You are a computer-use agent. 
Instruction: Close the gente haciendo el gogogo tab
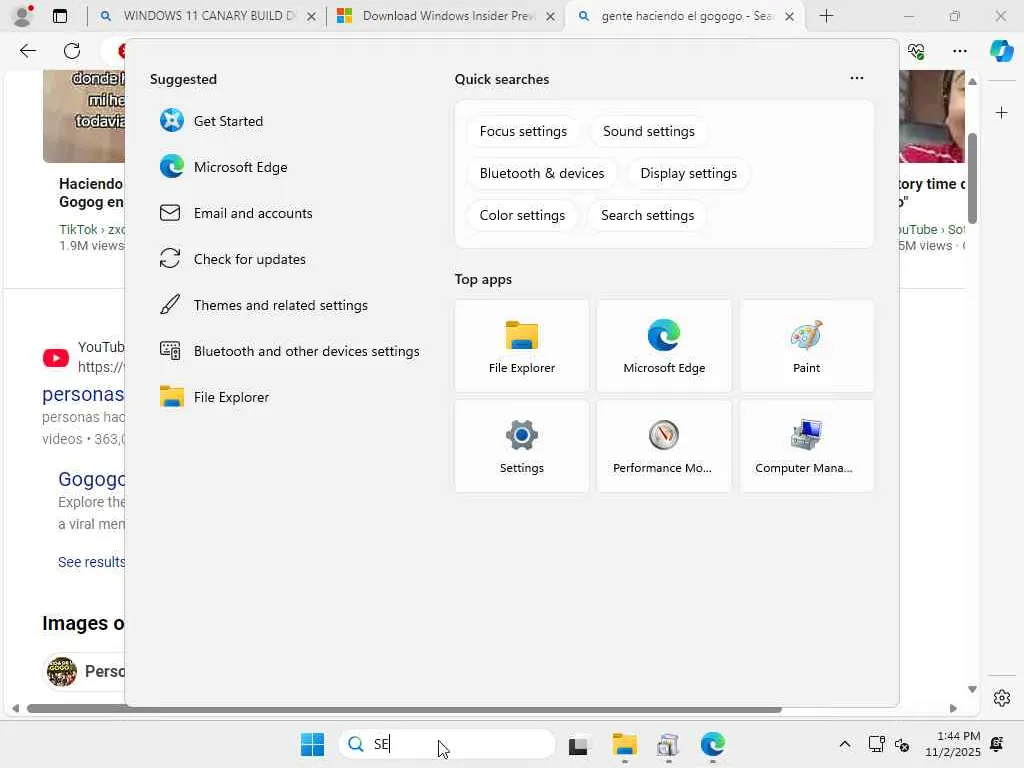(x=790, y=16)
